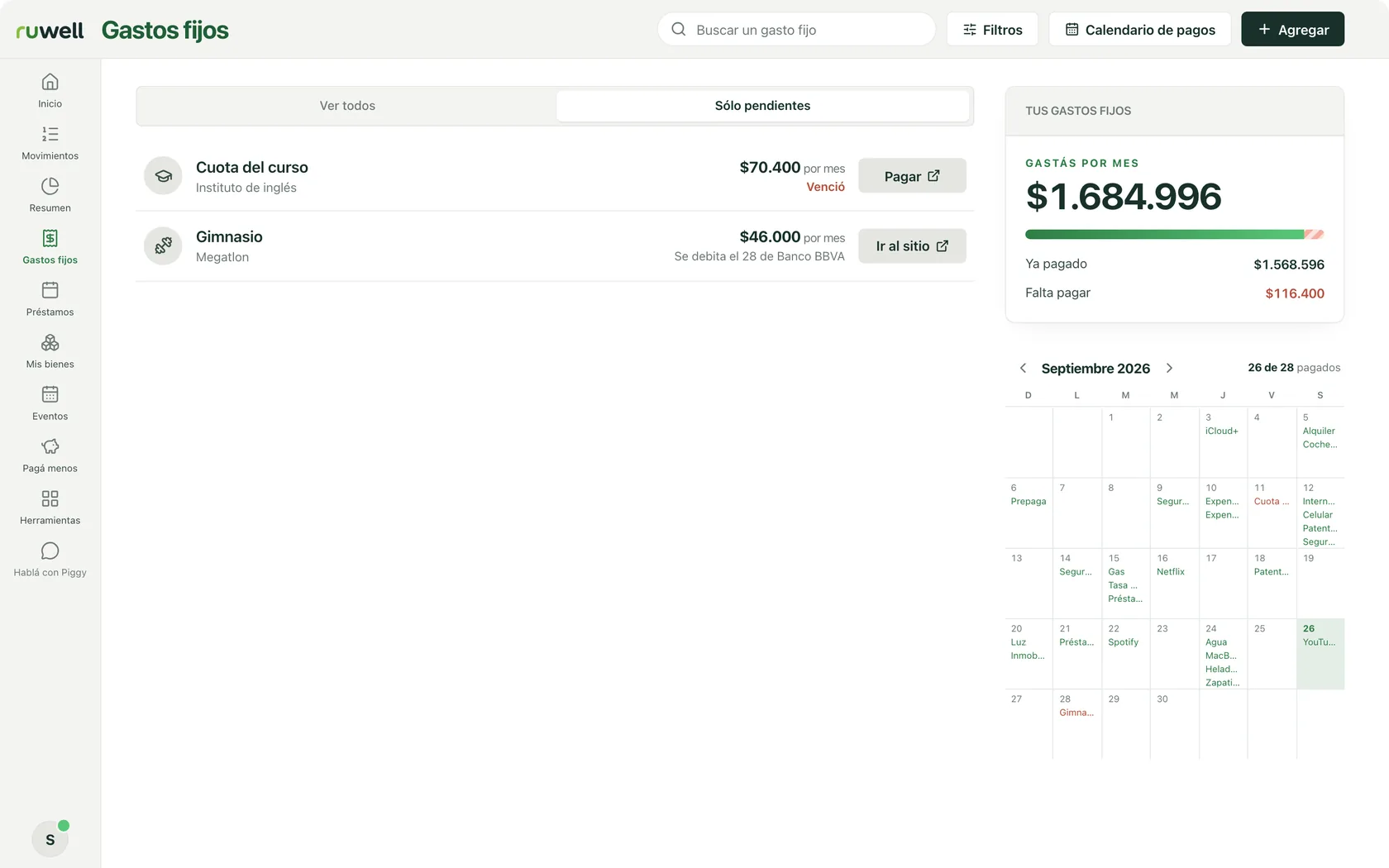Image resolution: width=1389 pixels, height=868 pixels.
Task: Go to Resumen pie chart icon
Action: click(50, 186)
